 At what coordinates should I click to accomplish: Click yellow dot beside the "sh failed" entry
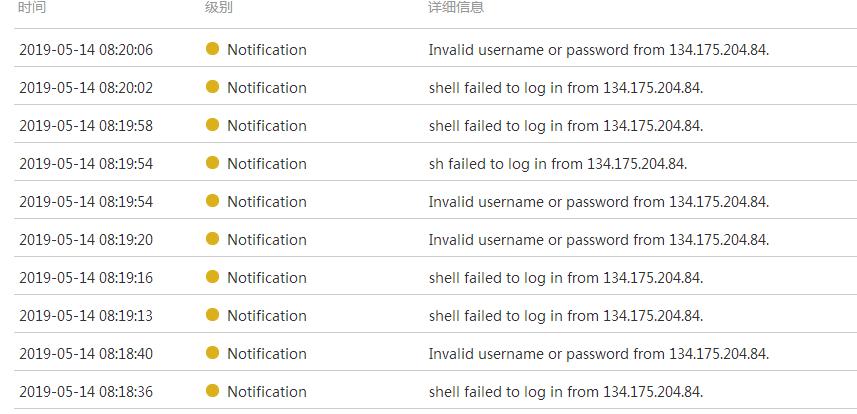(x=212, y=163)
